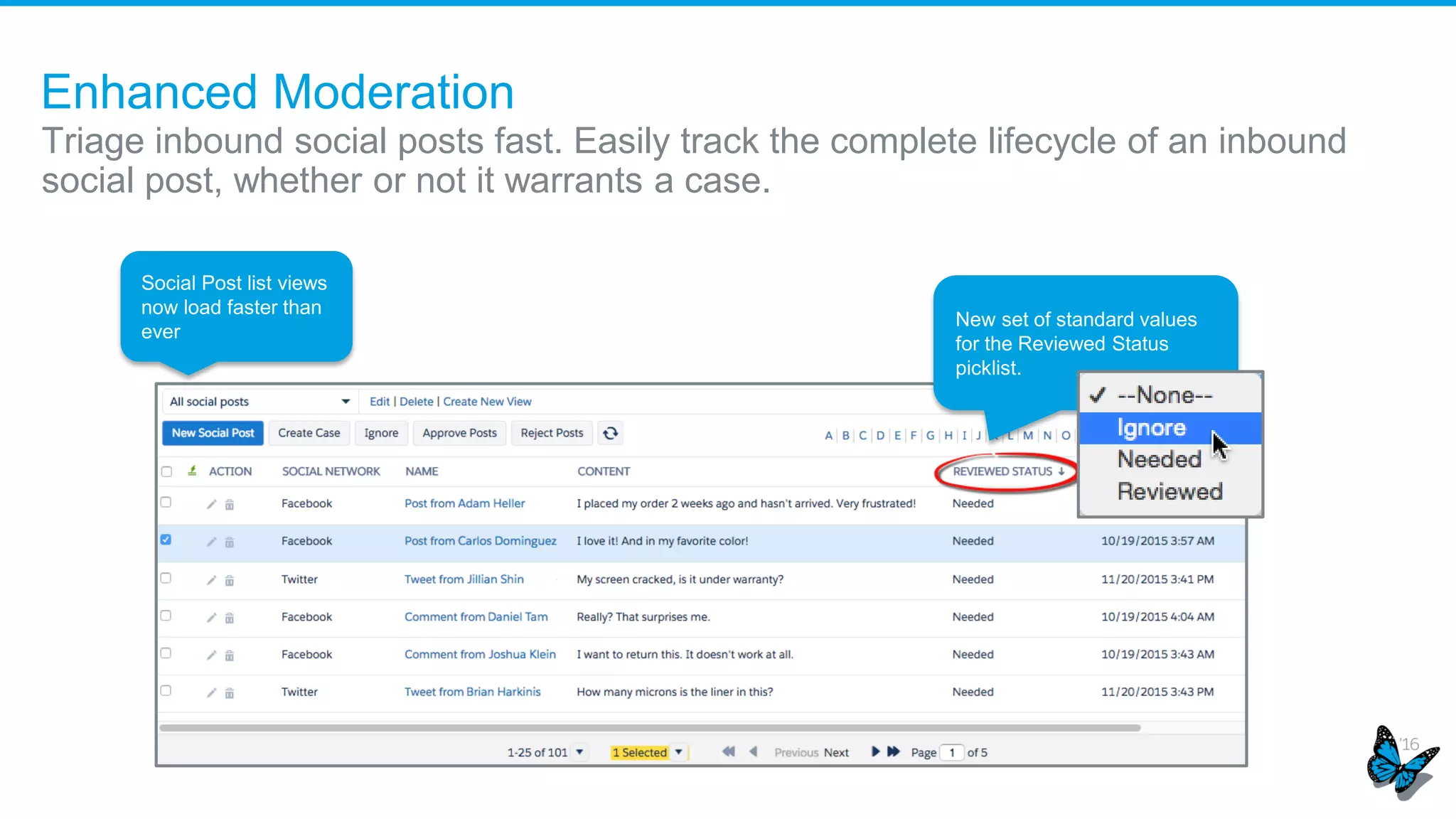Open Comment from Daniel Tam
The height and width of the screenshot is (819, 1456).
pyautogui.click(x=476, y=617)
